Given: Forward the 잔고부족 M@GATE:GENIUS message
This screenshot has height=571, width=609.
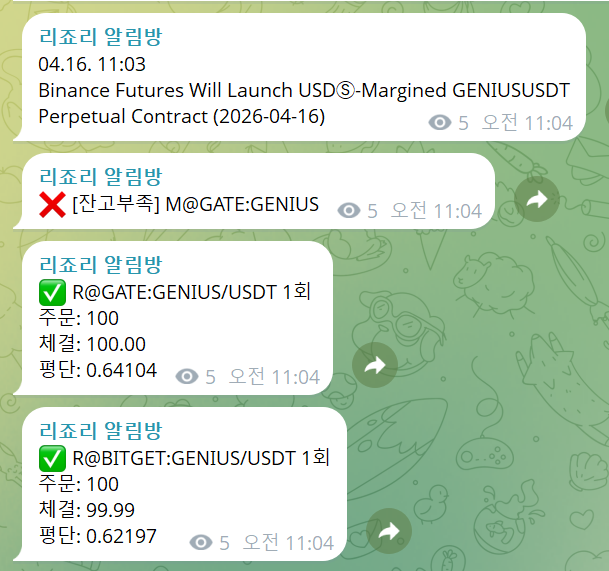Looking at the screenshot, I should tap(537, 199).
